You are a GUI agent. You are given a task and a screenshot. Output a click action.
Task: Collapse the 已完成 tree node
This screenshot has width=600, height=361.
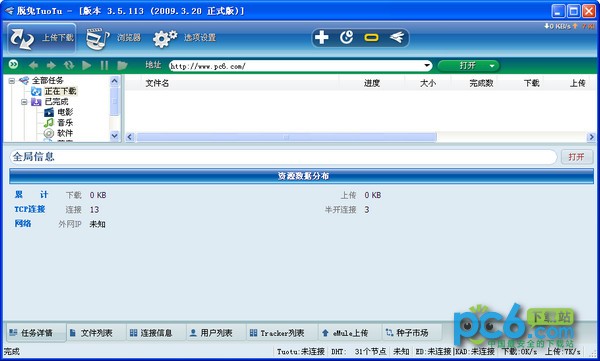pyautogui.click(x=24, y=102)
